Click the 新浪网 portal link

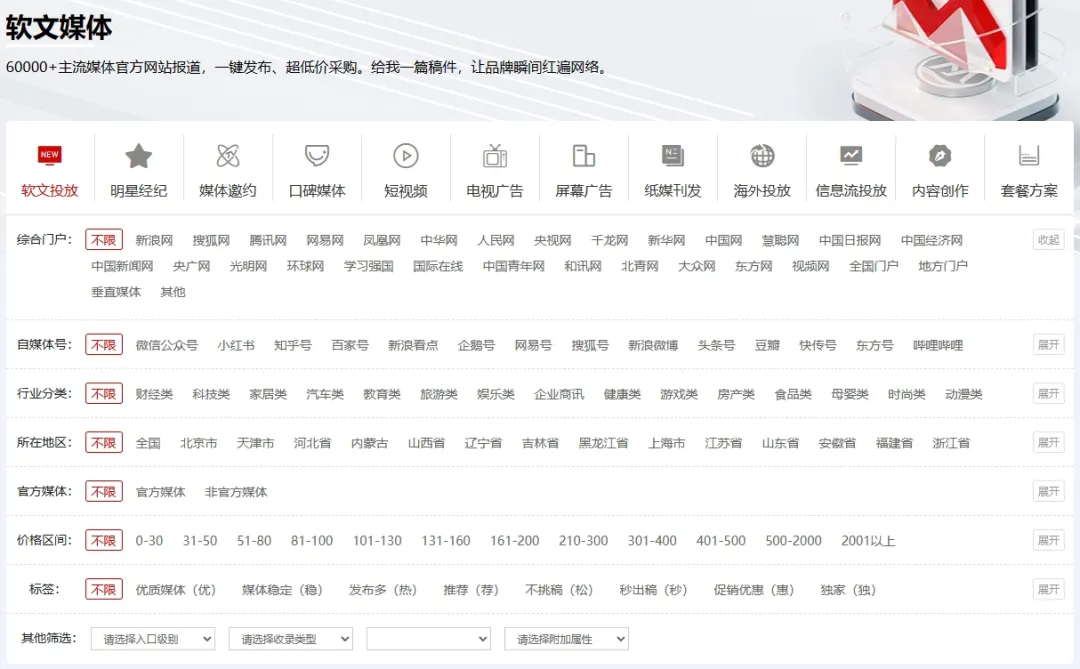pyautogui.click(x=154, y=241)
